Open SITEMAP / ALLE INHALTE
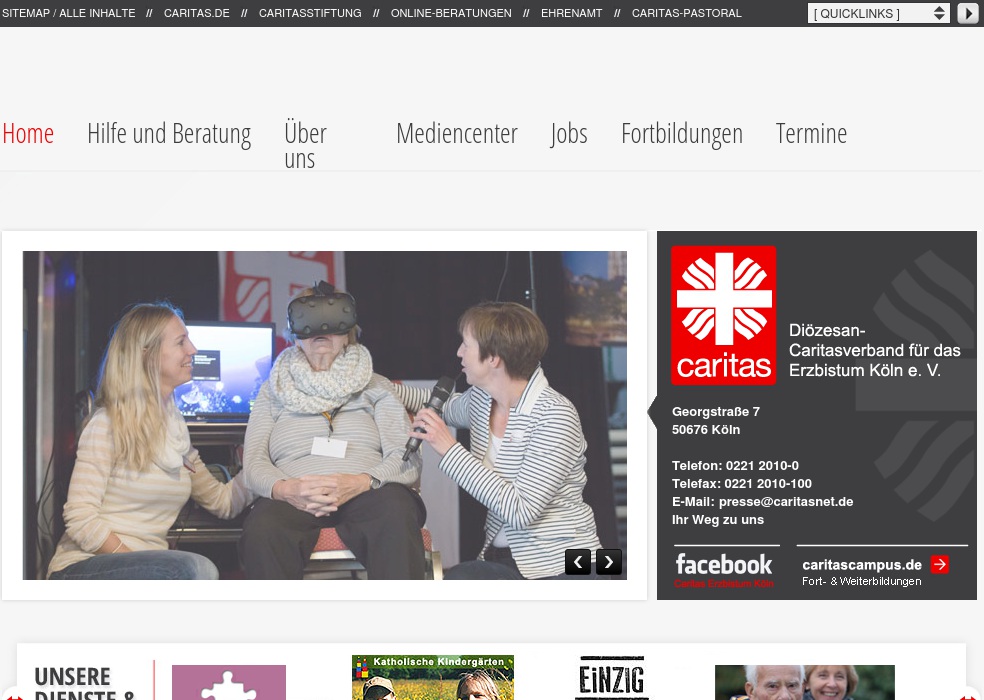This screenshot has width=984, height=700. [x=70, y=13]
